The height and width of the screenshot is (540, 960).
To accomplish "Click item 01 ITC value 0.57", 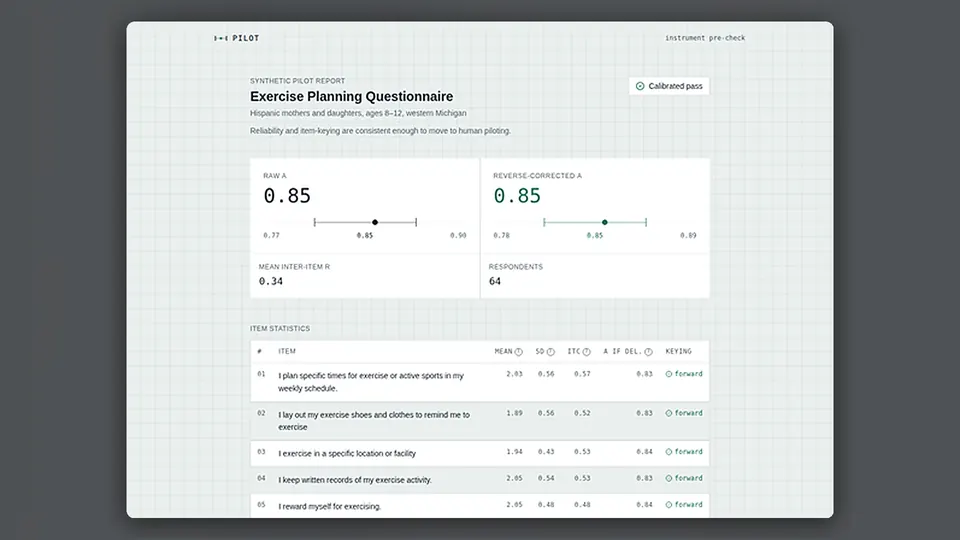I will pos(582,374).
